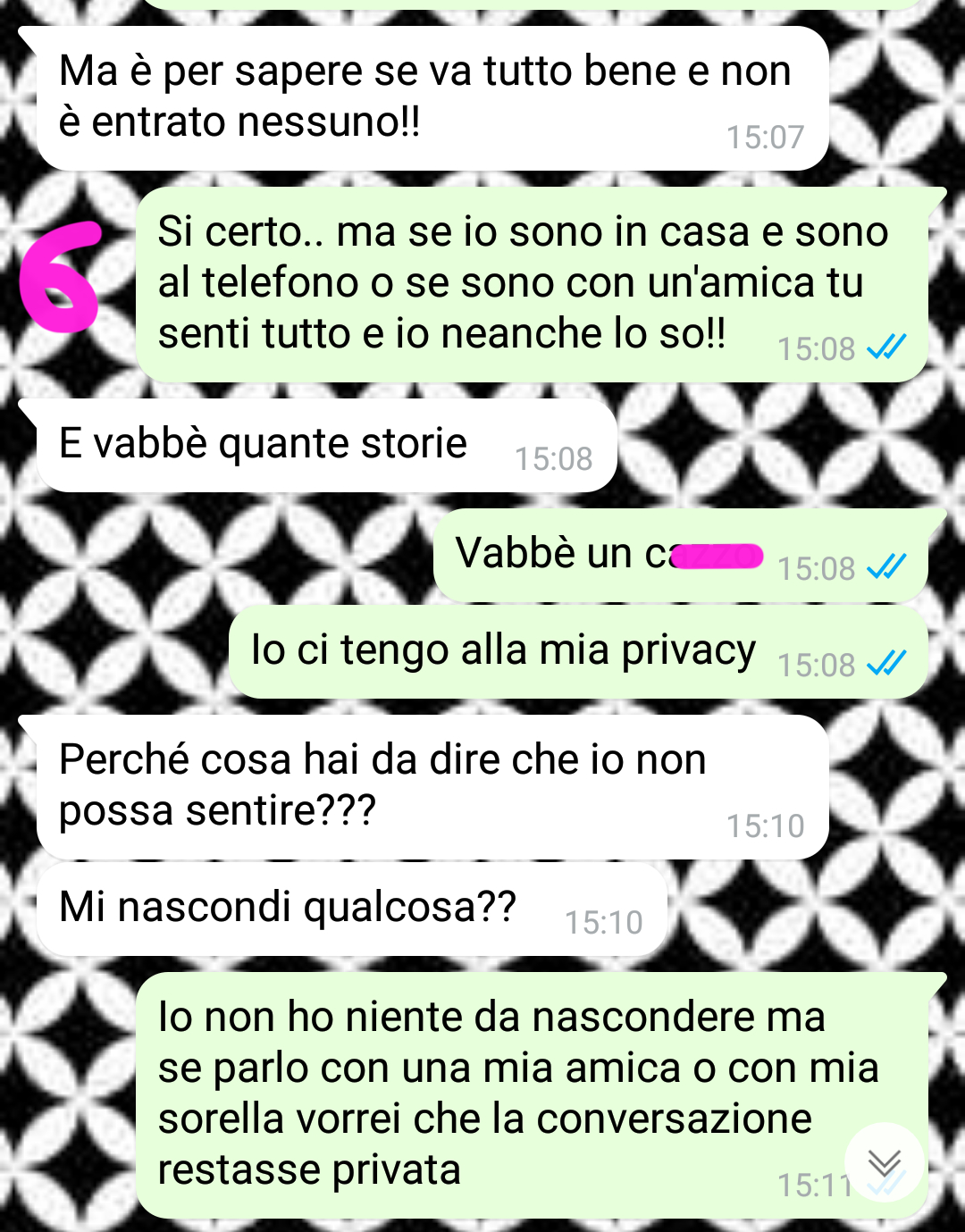Image resolution: width=965 pixels, height=1232 pixels.
Task: Select message 'Mi nascondi qualcosa??'
Action: (352, 909)
